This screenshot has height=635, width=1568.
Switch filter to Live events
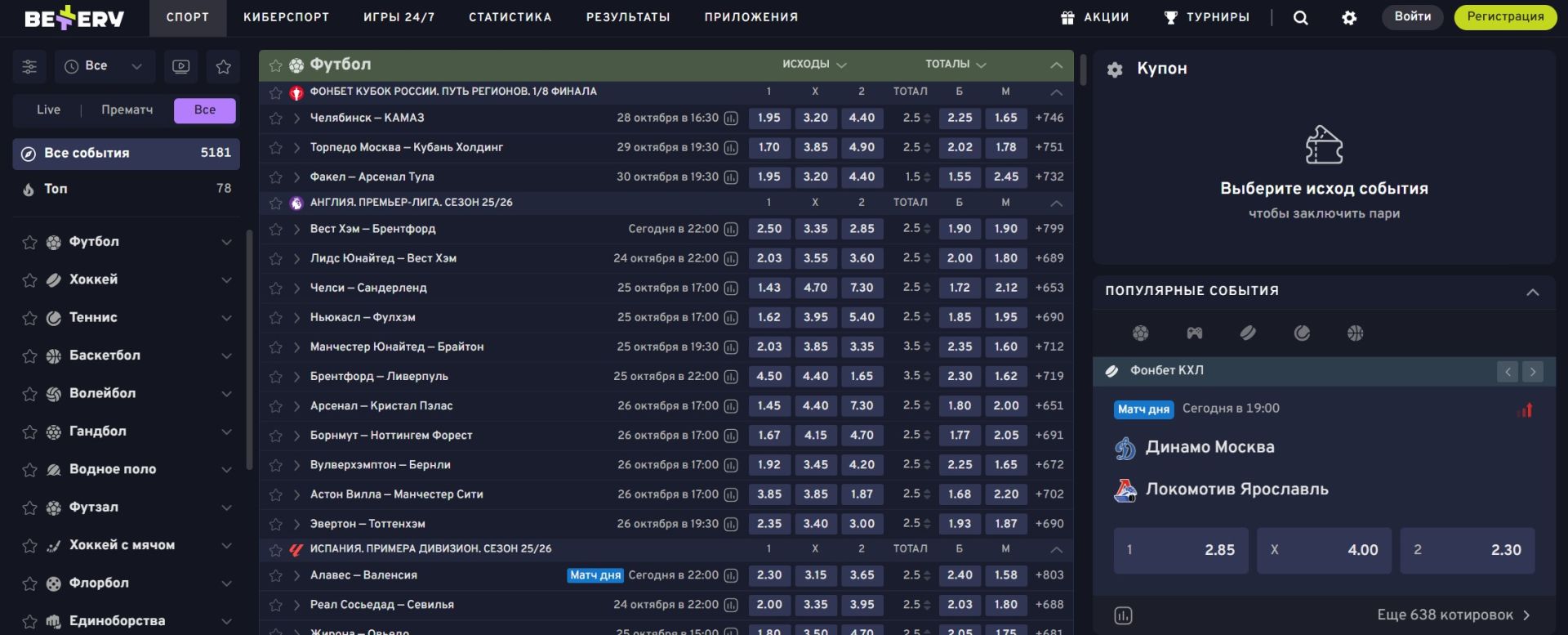tap(48, 110)
